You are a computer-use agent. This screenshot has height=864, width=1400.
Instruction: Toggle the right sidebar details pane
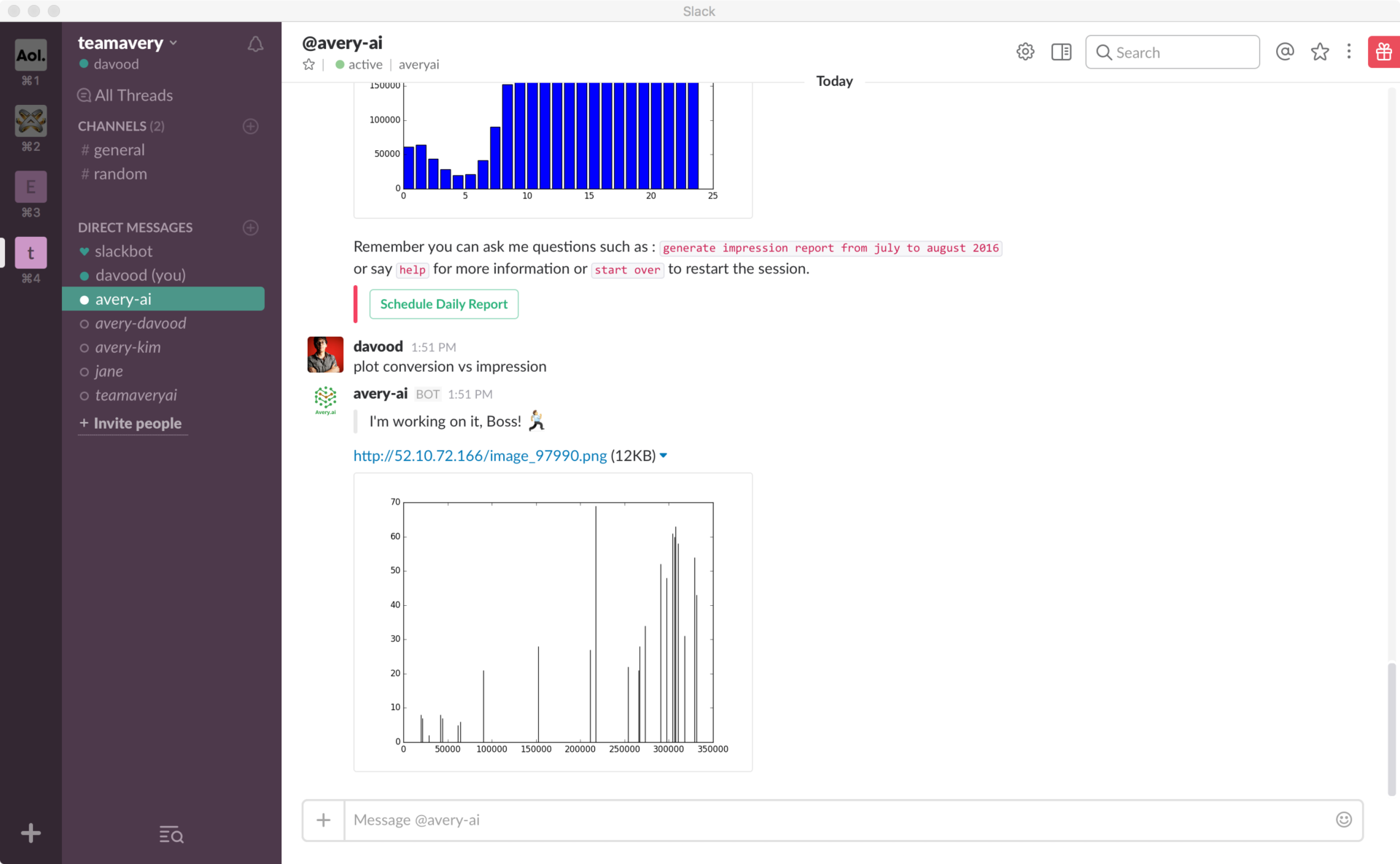pyautogui.click(x=1061, y=52)
